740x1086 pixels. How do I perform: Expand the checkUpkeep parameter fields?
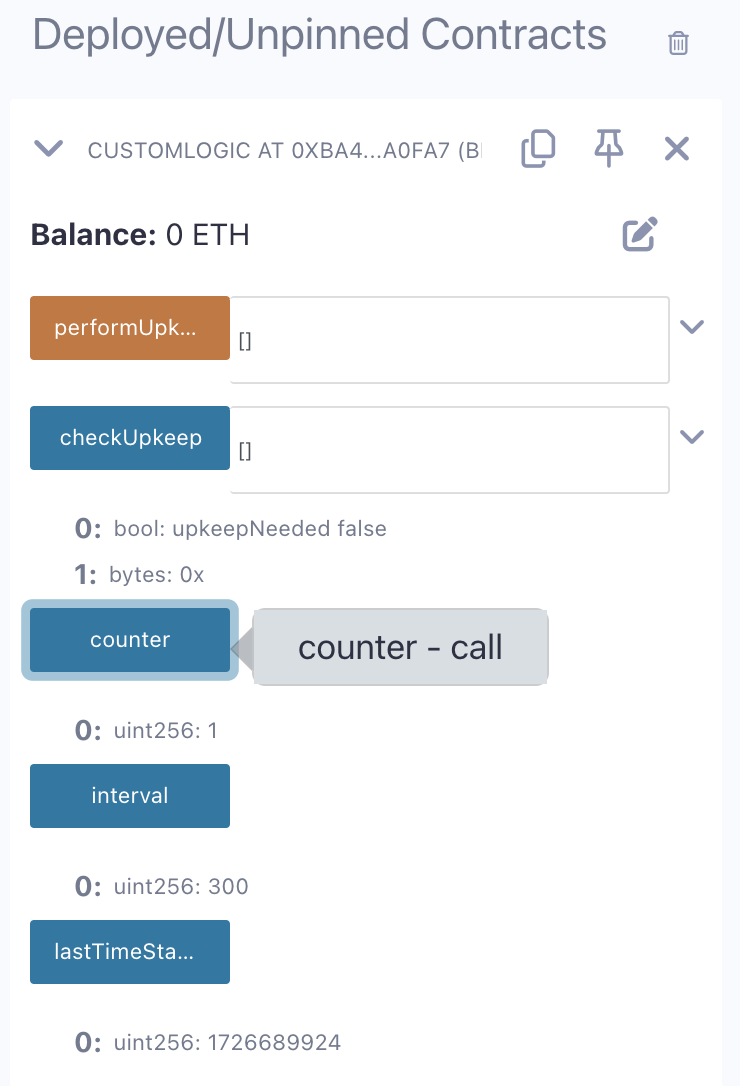(692, 437)
